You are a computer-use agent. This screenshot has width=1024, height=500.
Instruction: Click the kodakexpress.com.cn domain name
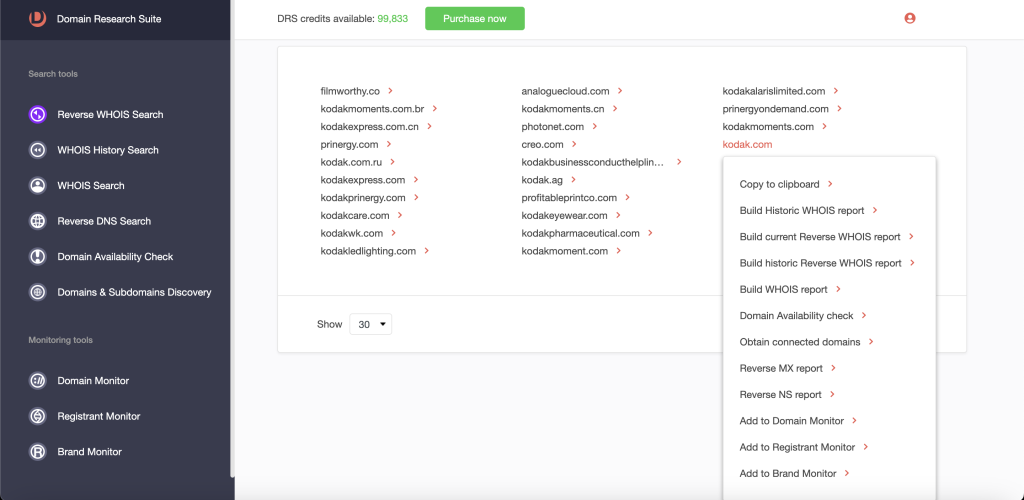click(x=370, y=126)
